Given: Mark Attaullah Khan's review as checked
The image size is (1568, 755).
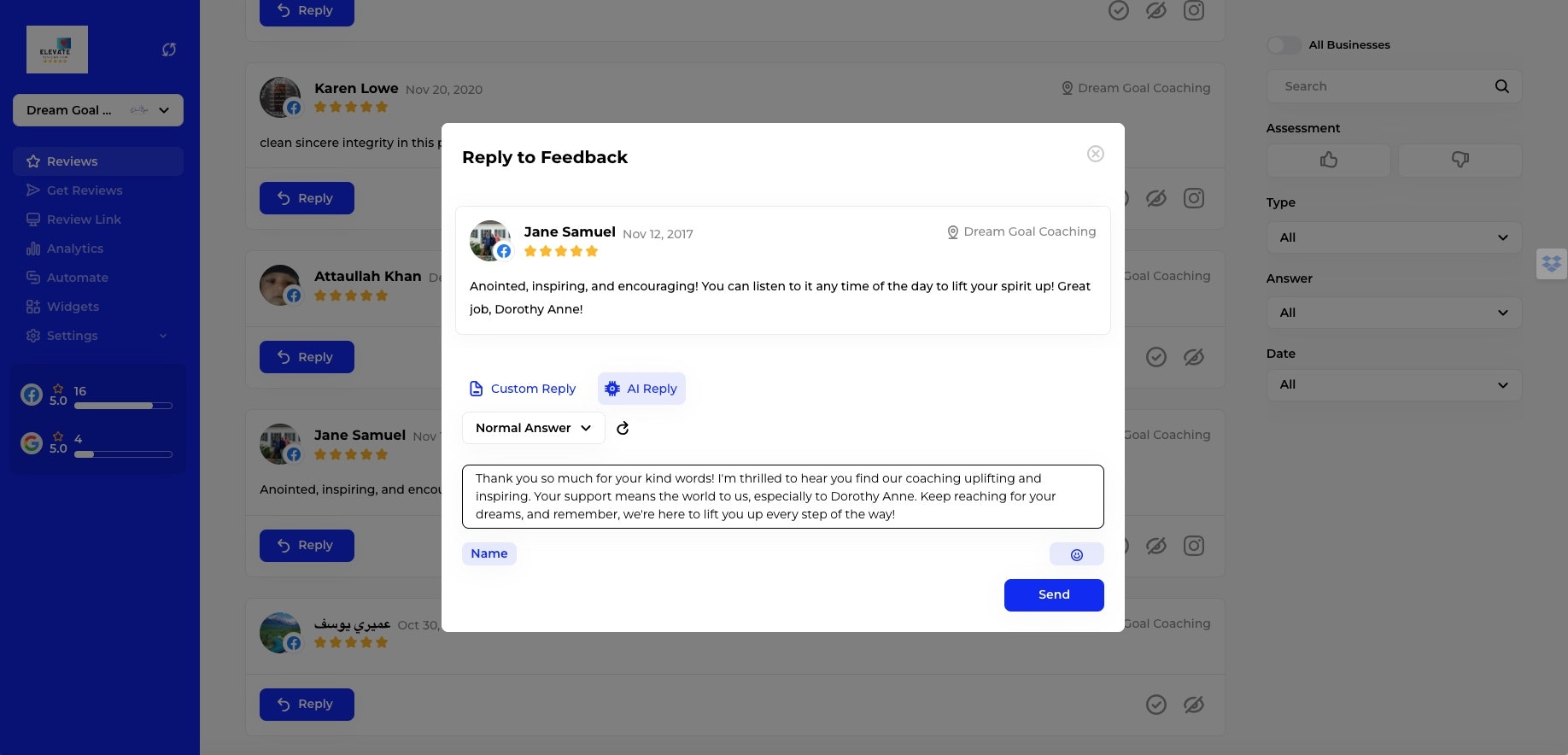Looking at the screenshot, I should click(1156, 357).
